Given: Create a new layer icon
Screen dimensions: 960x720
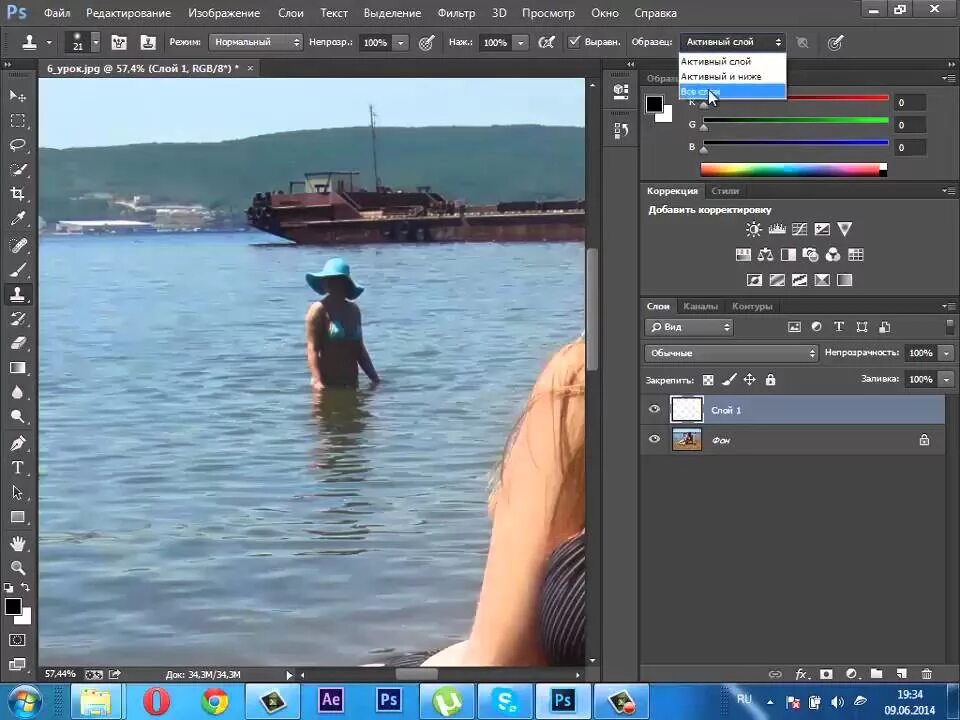Looking at the screenshot, I should (901, 674).
